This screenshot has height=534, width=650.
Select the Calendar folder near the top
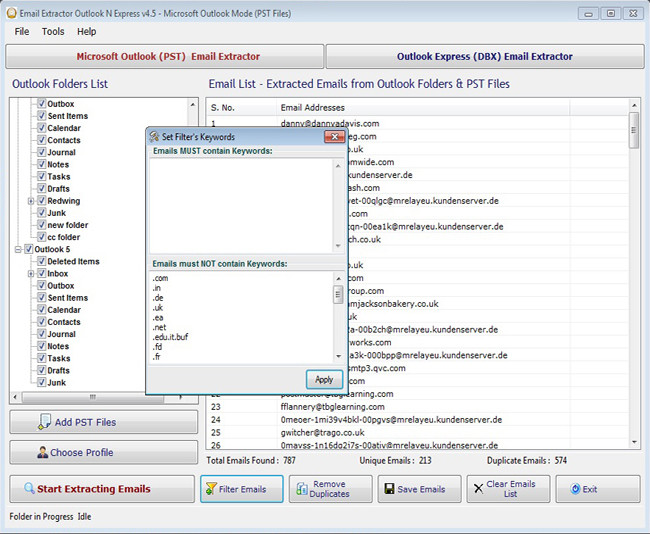point(64,128)
